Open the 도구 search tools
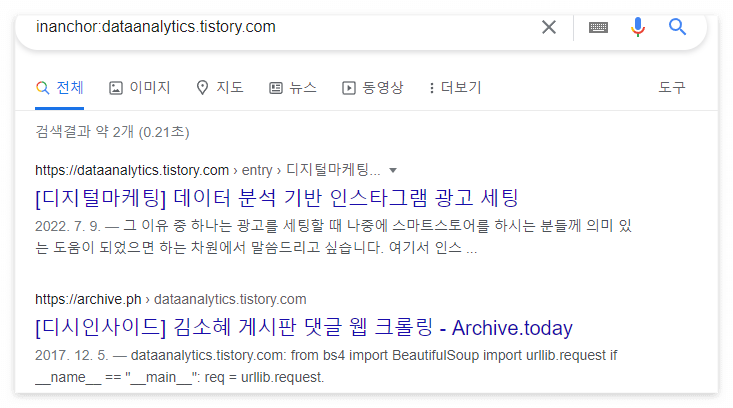 (672, 87)
